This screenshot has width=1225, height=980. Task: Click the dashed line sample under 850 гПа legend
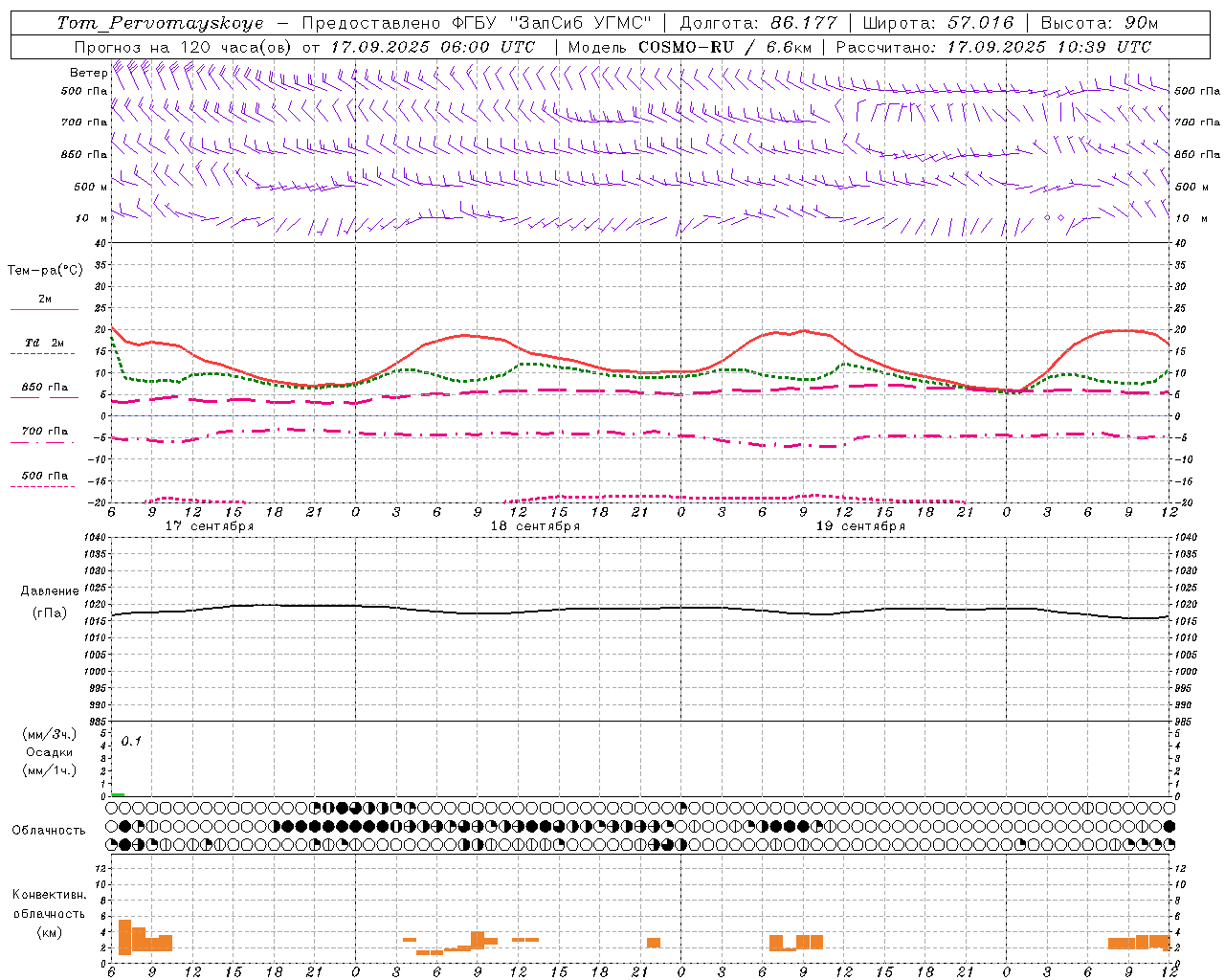42,398
